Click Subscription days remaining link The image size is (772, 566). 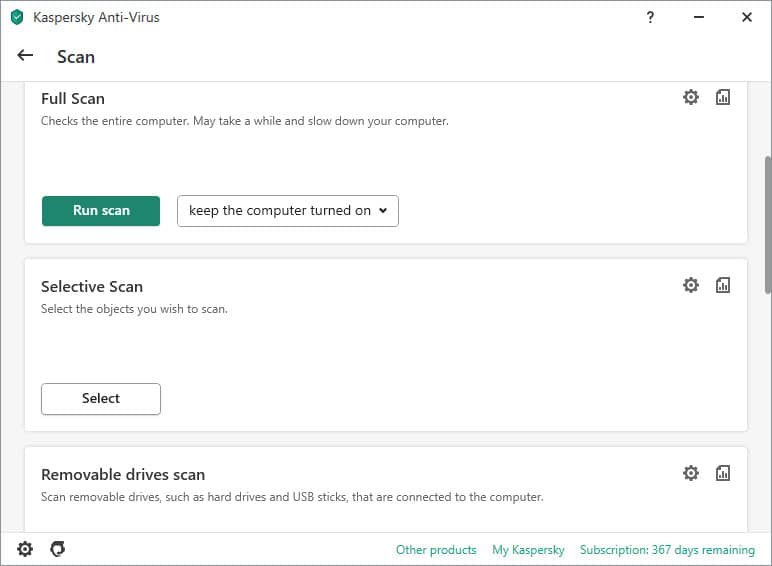point(667,550)
